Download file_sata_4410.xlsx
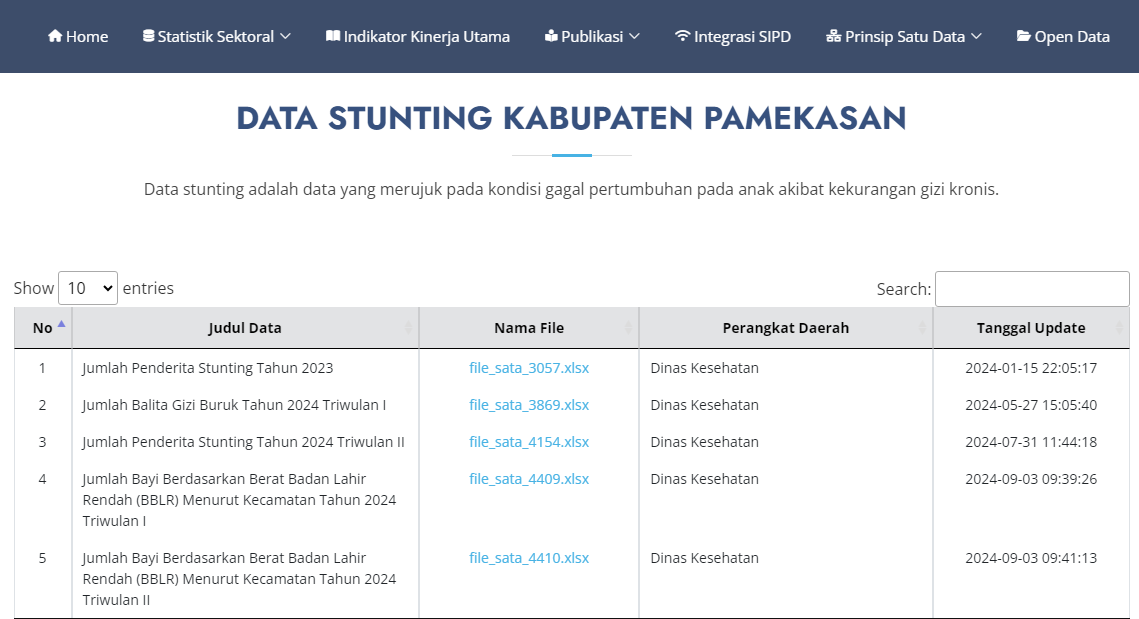1139x619 pixels. tap(529, 558)
